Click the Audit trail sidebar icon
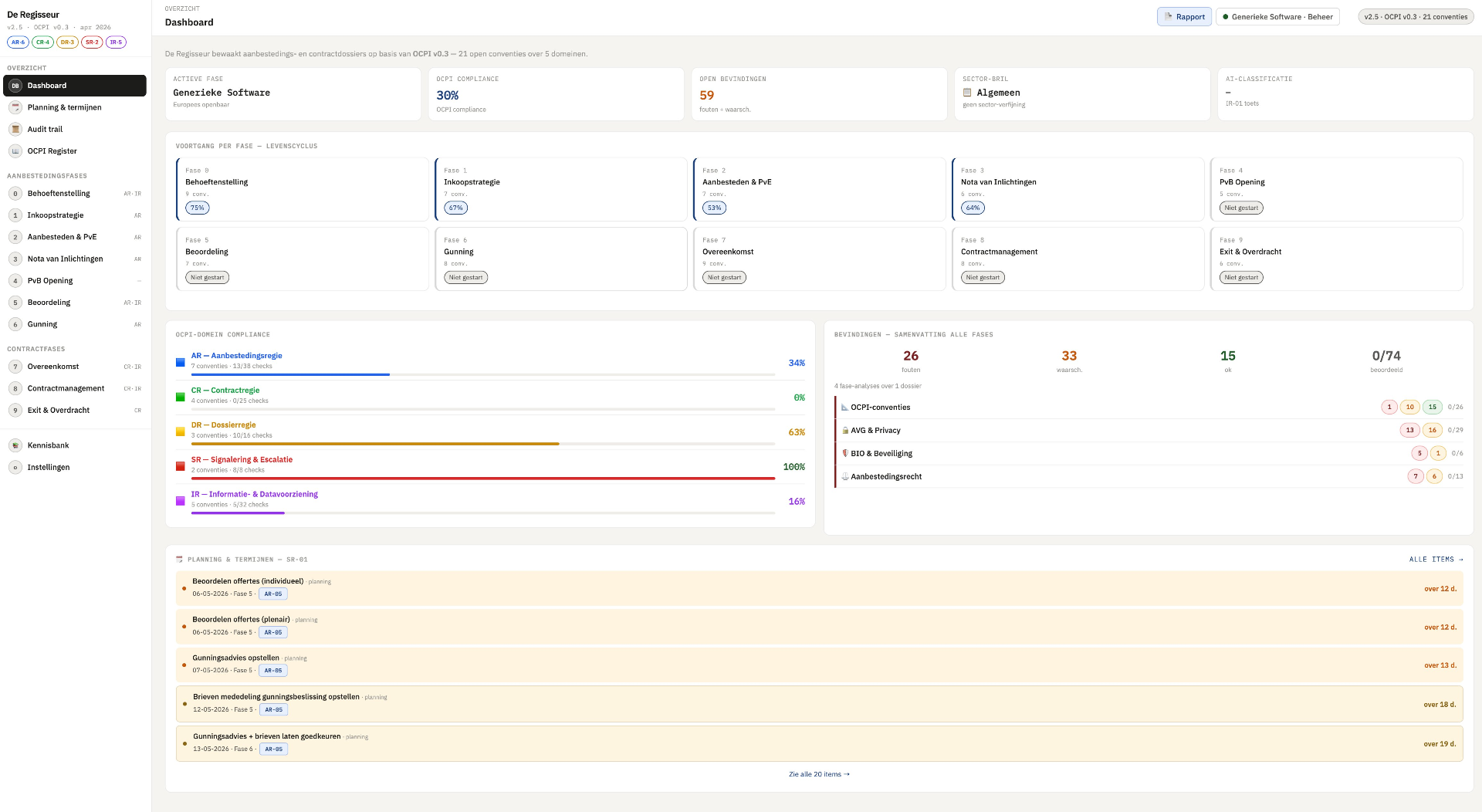1482x812 pixels. pyautogui.click(x=15, y=129)
